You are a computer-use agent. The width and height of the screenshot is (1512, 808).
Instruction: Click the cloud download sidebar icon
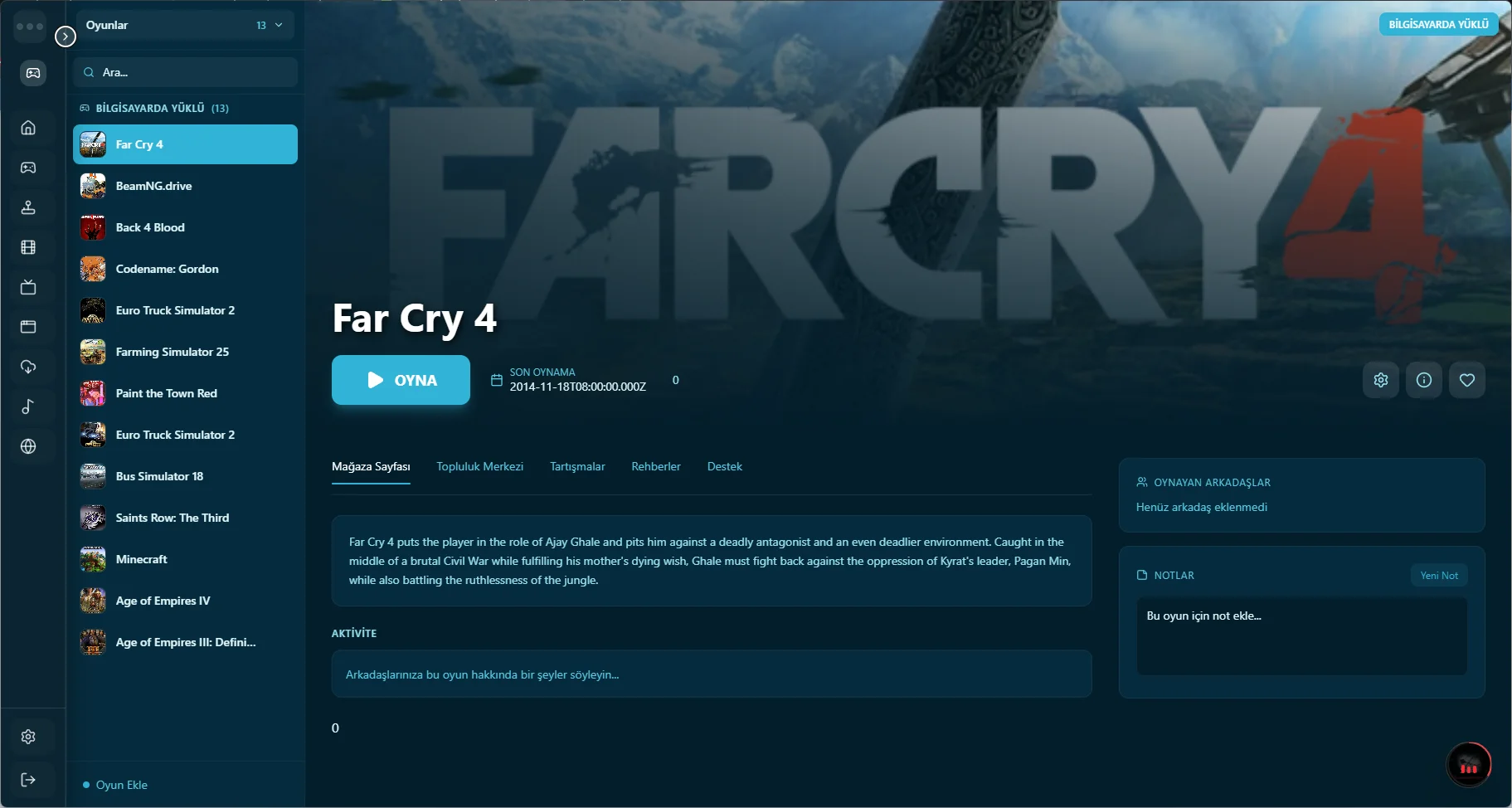pyautogui.click(x=28, y=367)
